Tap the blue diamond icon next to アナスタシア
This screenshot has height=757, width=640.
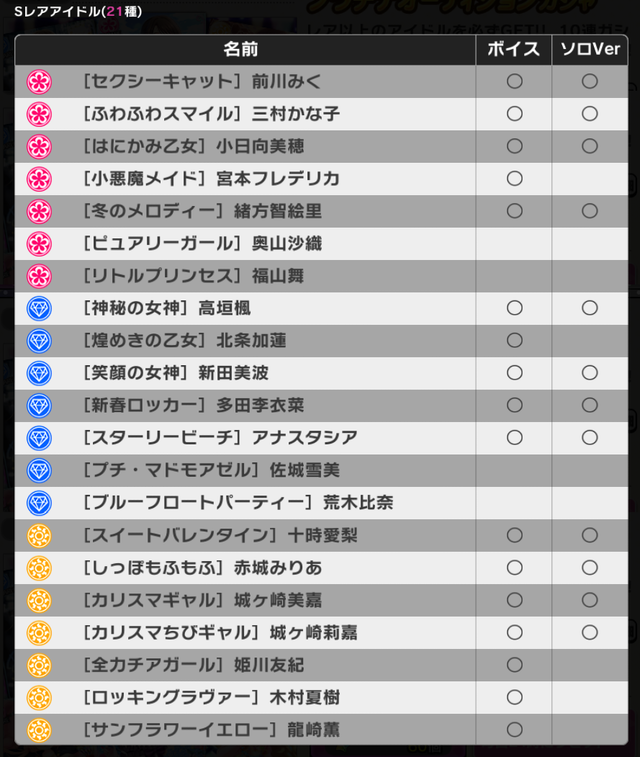pos(39,437)
